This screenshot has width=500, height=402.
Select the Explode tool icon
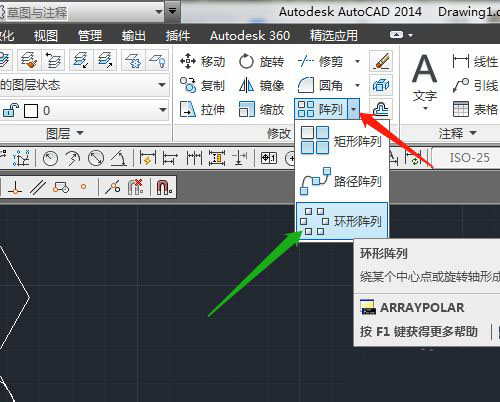381,85
